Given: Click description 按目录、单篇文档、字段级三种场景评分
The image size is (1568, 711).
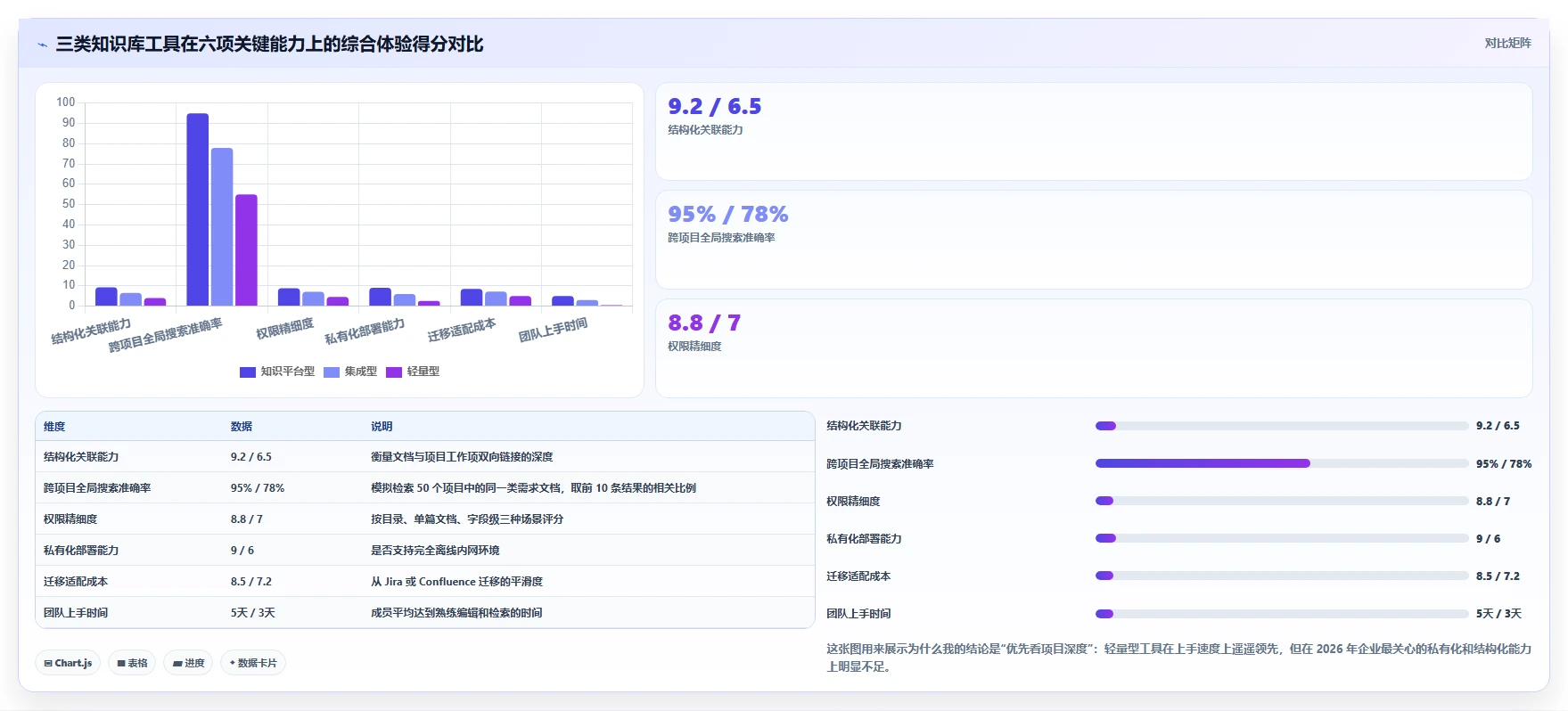Looking at the screenshot, I should tap(467, 519).
